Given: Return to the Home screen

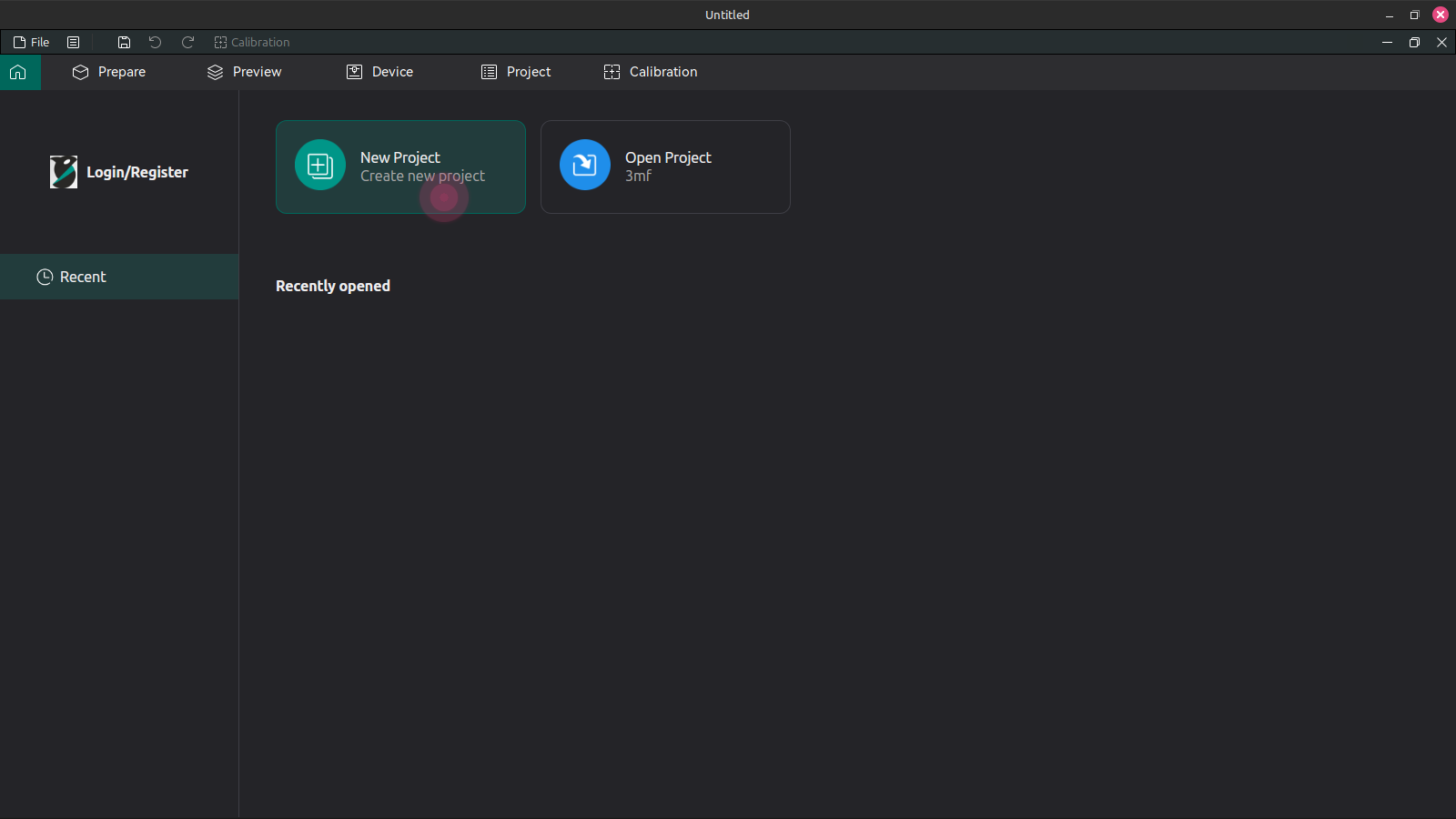Looking at the screenshot, I should point(19,72).
